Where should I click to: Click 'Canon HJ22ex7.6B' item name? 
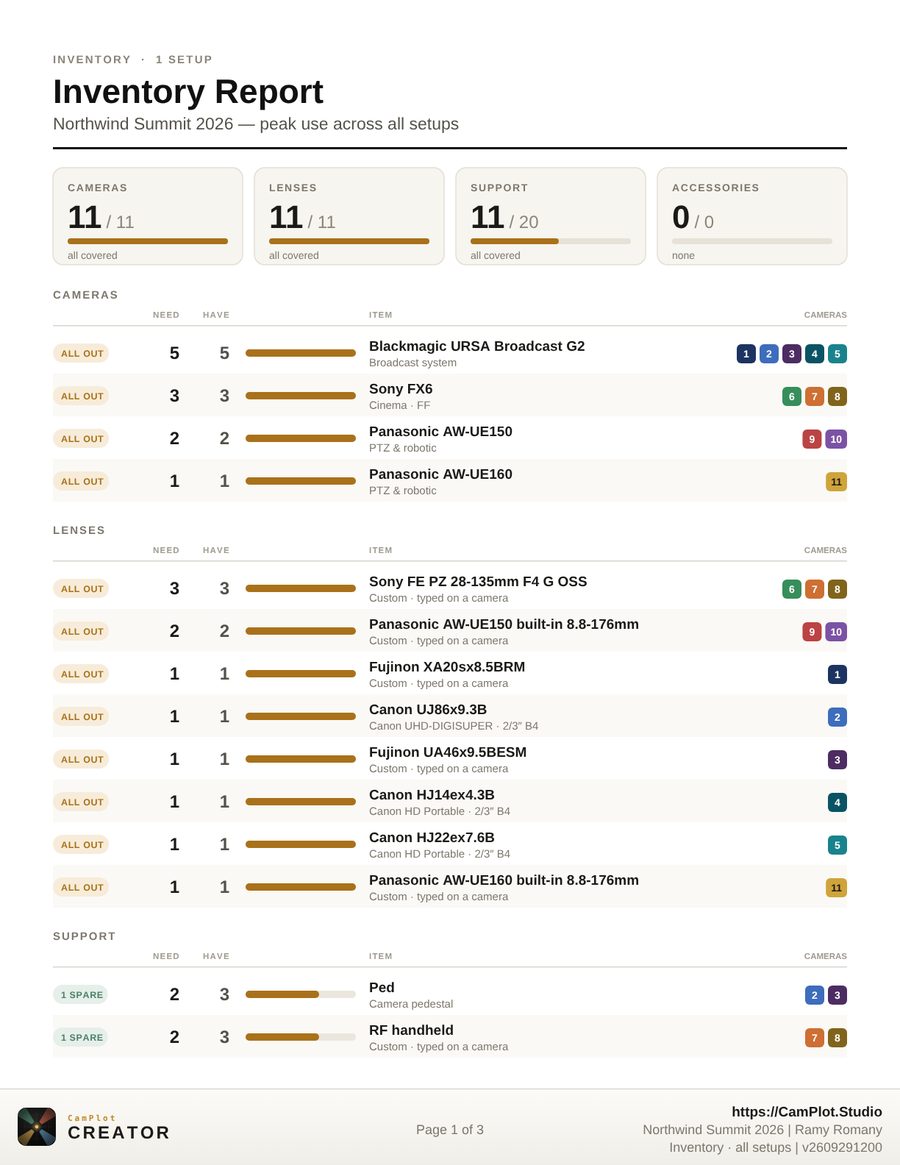(x=432, y=837)
